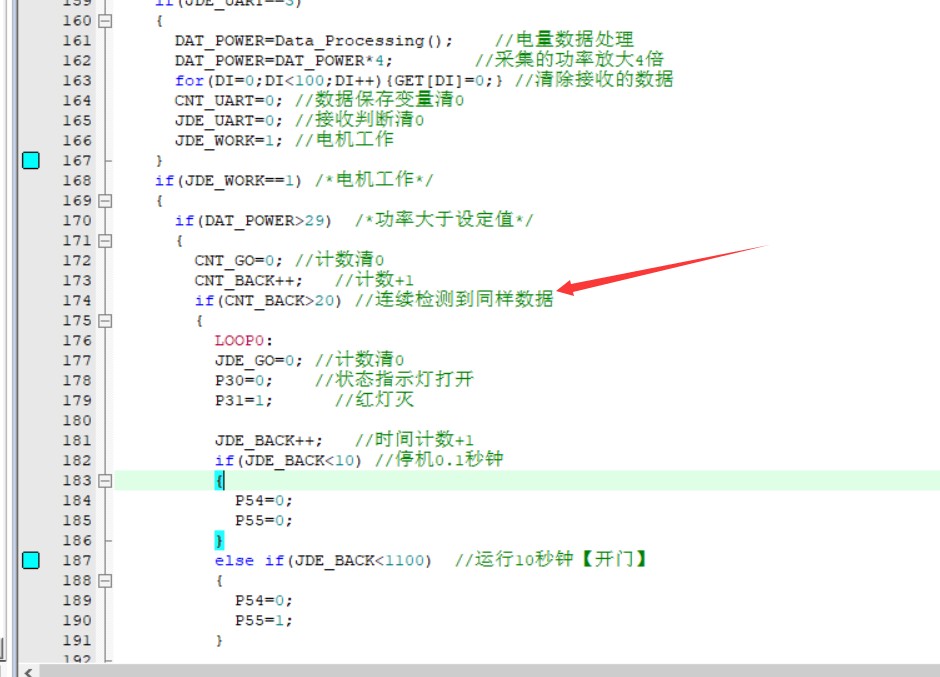
Task: Collapse the fold marker at line 175
Action: (x=106, y=321)
